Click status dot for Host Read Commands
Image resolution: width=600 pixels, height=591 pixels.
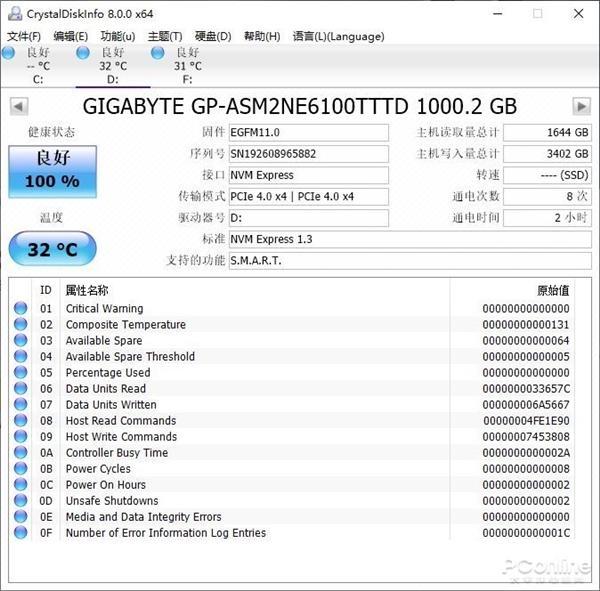tap(21, 420)
